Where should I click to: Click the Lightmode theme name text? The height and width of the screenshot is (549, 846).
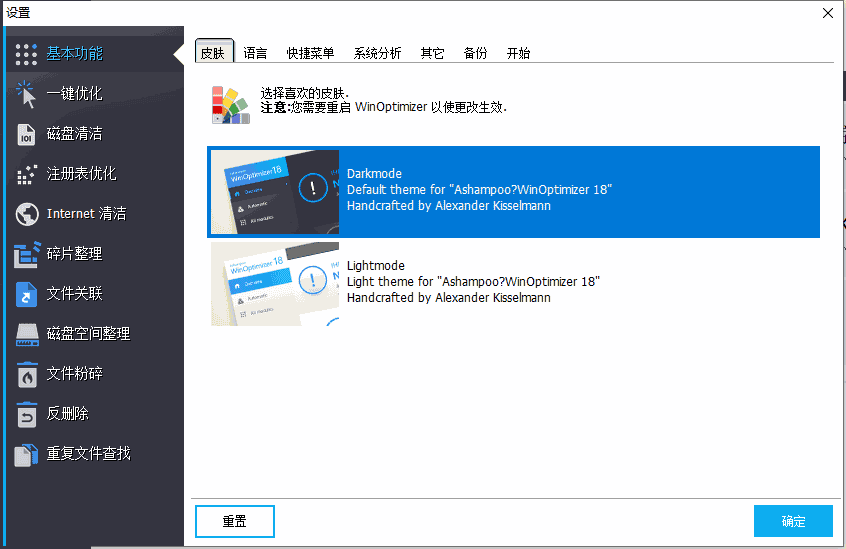coord(376,265)
